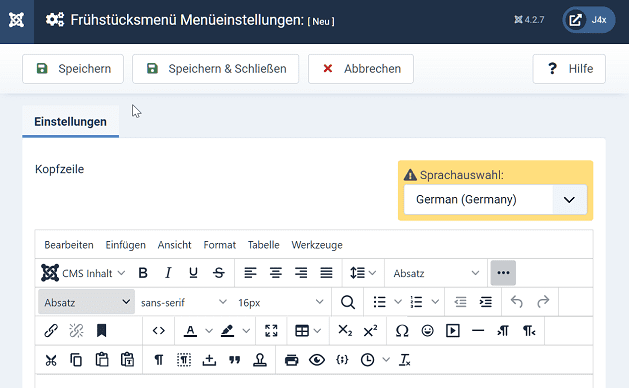This screenshot has width=629, height=388.
Task: Clear formatting
Action: [x=404, y=360]
